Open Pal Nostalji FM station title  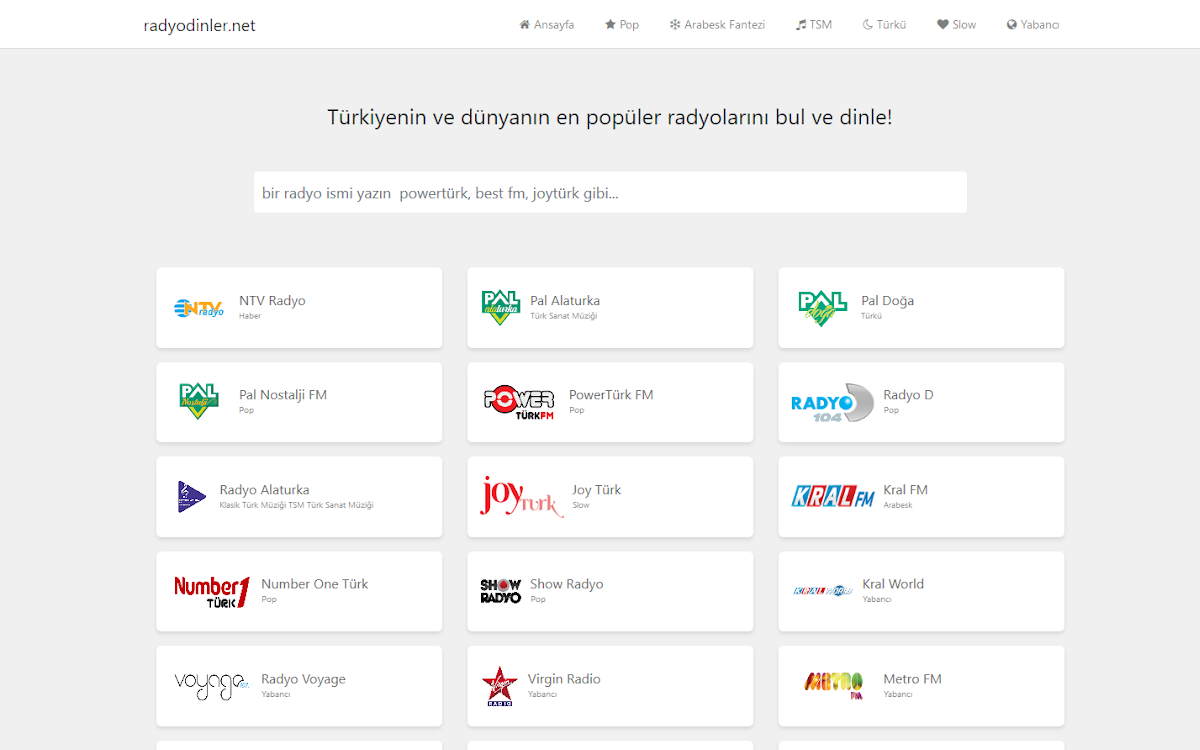(x=283, y=395)
